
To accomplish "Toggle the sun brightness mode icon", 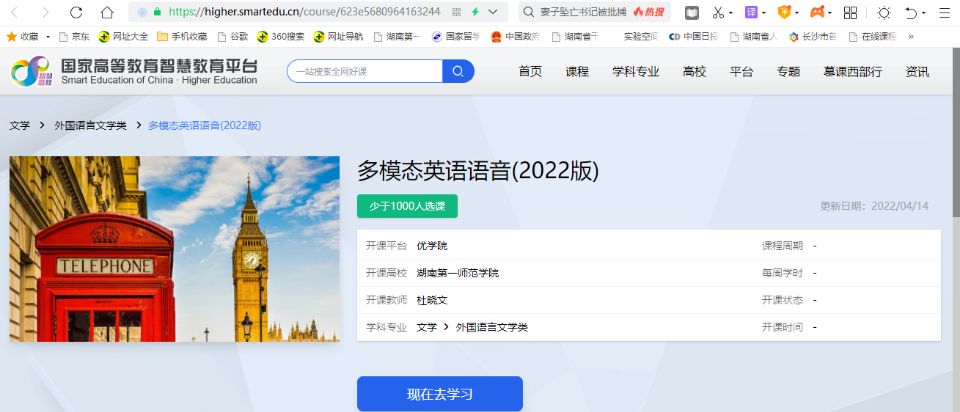I will (x=883, y=12).
